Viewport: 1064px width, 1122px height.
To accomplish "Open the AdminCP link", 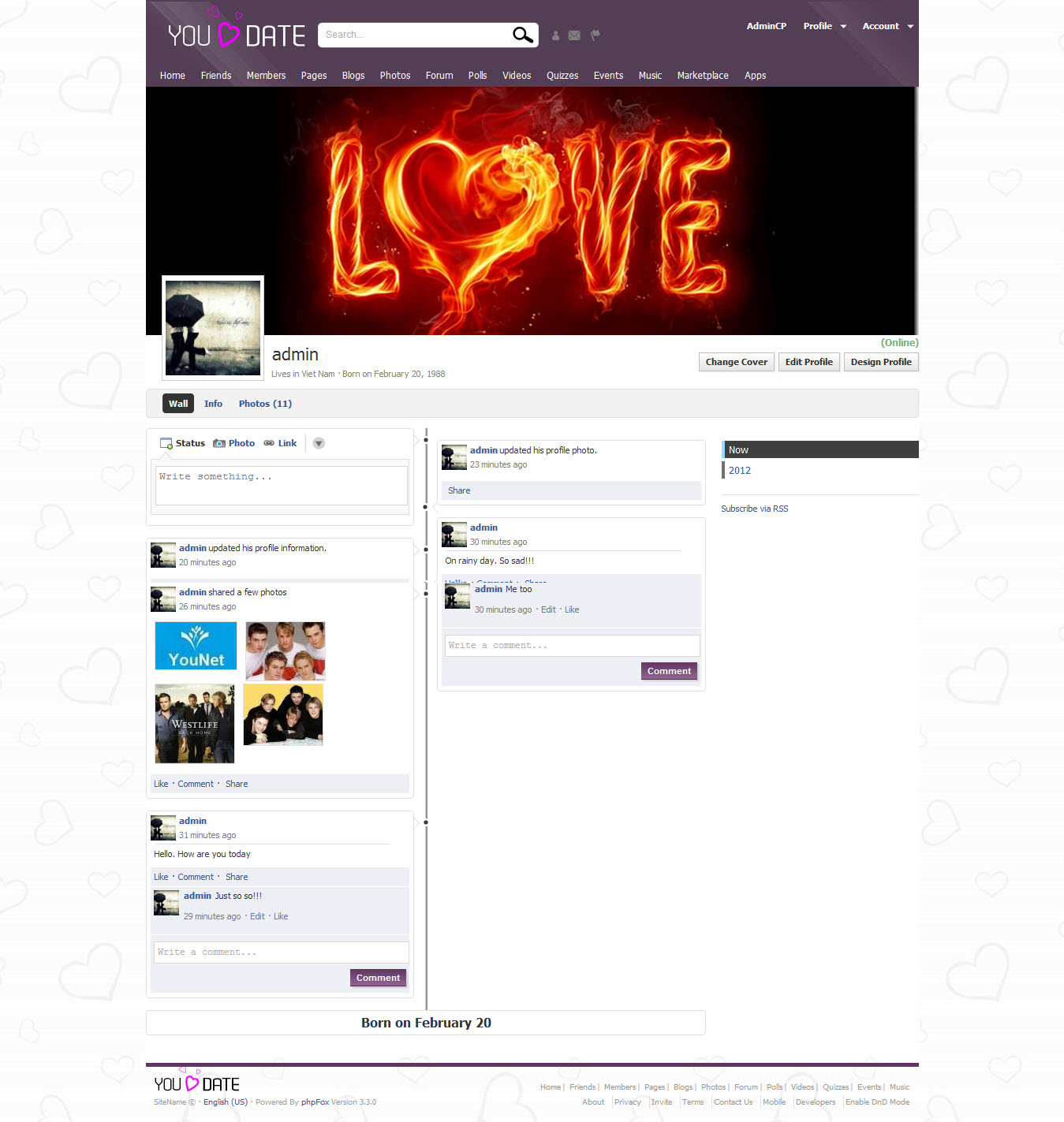I will click(767, 26).
